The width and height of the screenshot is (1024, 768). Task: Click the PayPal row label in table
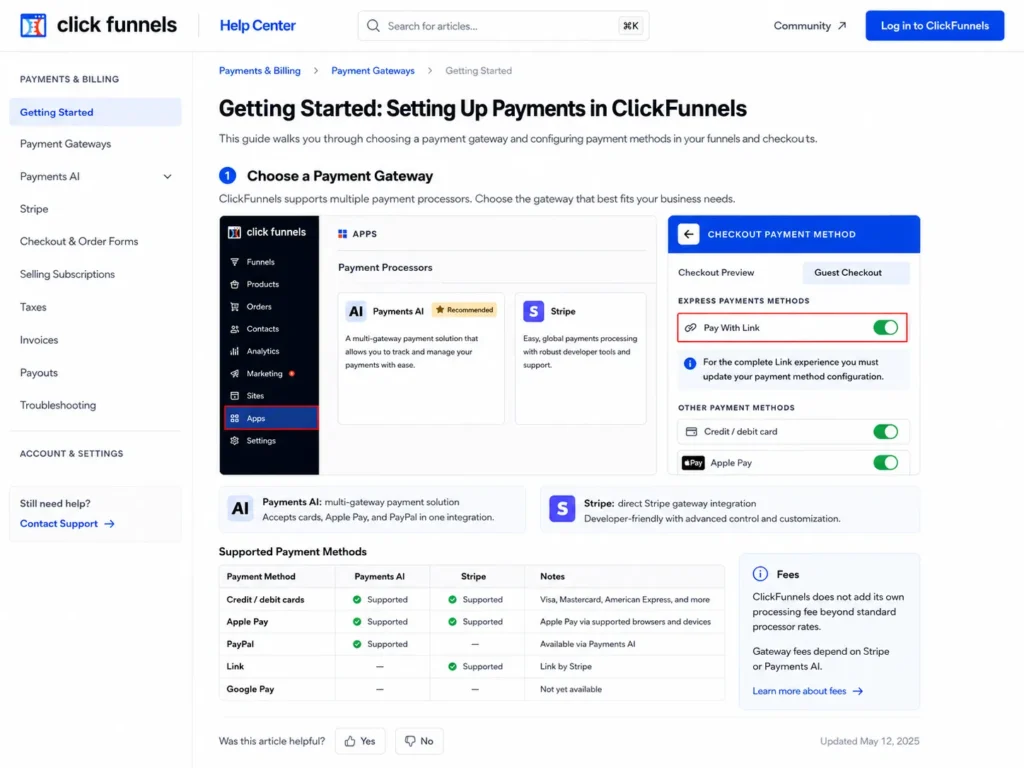[240, 644]
